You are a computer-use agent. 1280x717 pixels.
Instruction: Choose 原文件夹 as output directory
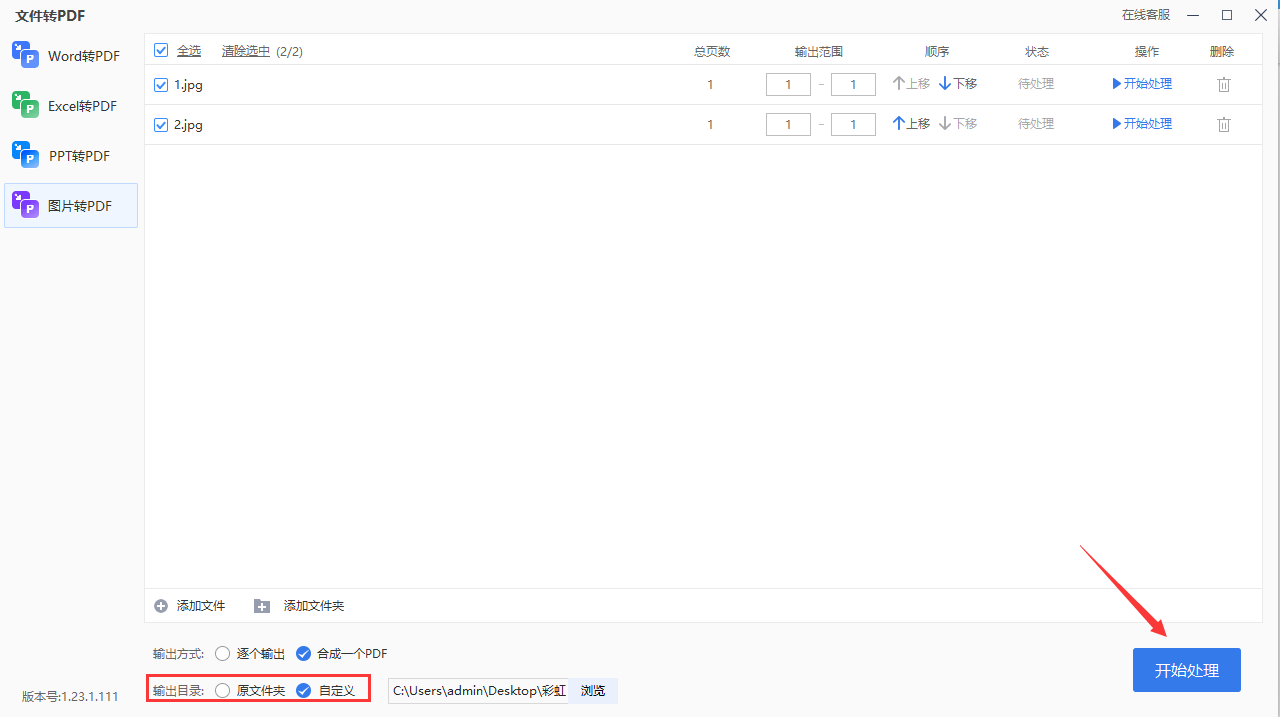pos(250,691)
